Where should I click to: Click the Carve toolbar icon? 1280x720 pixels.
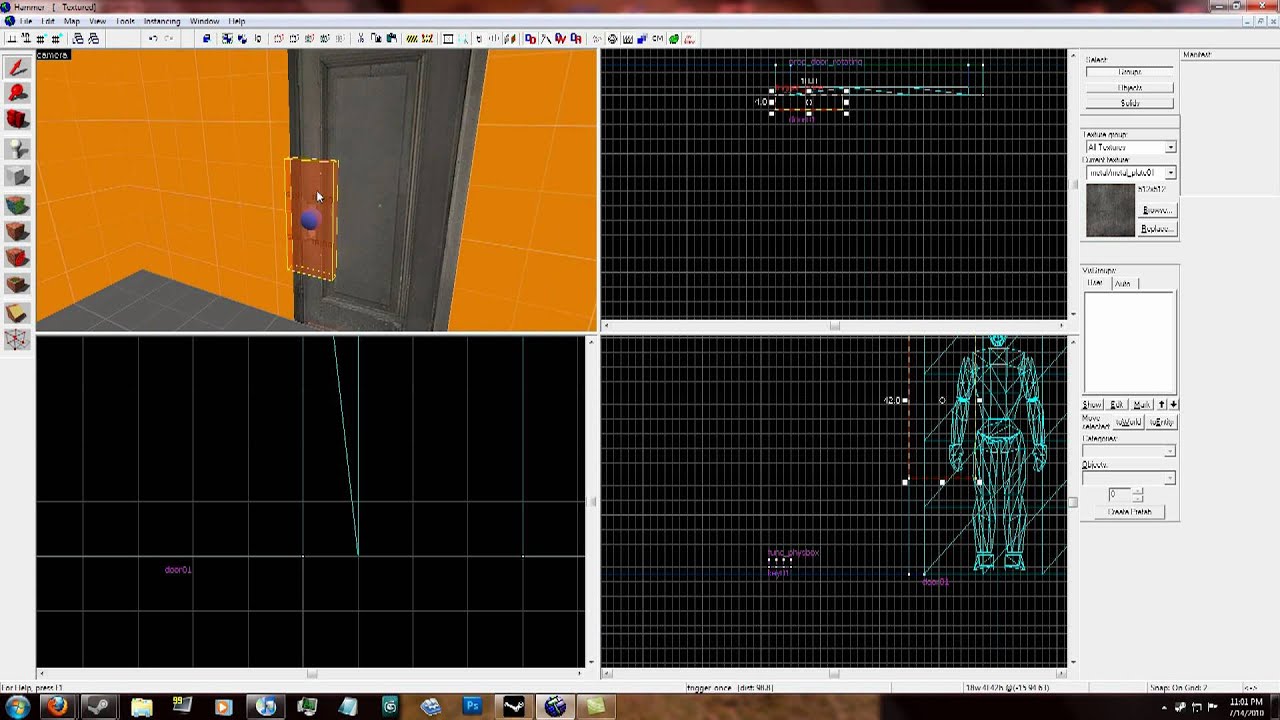tap(206, 39)
